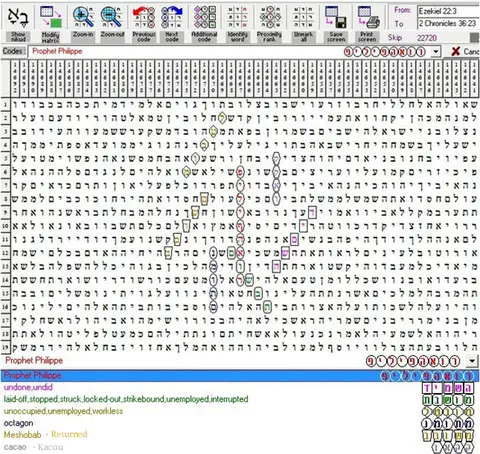Open the Codes field dropdown arrow
The width and height of the screenshot is (480, 454).
tap(436, 52)
